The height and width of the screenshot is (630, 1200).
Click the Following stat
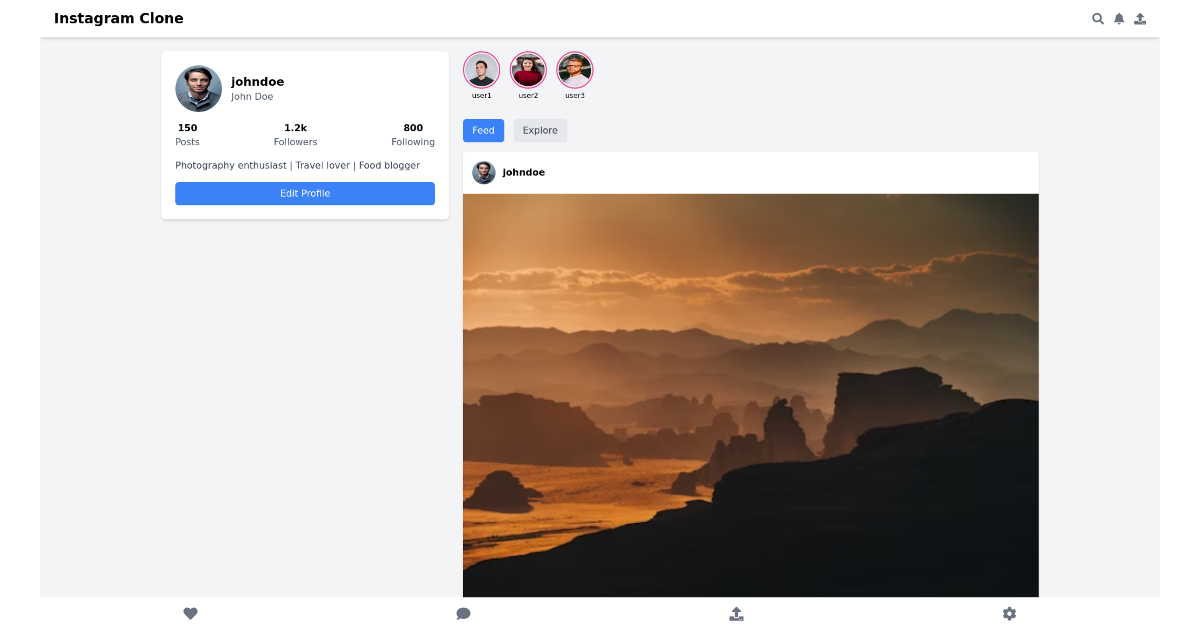[x=413, y=134]
